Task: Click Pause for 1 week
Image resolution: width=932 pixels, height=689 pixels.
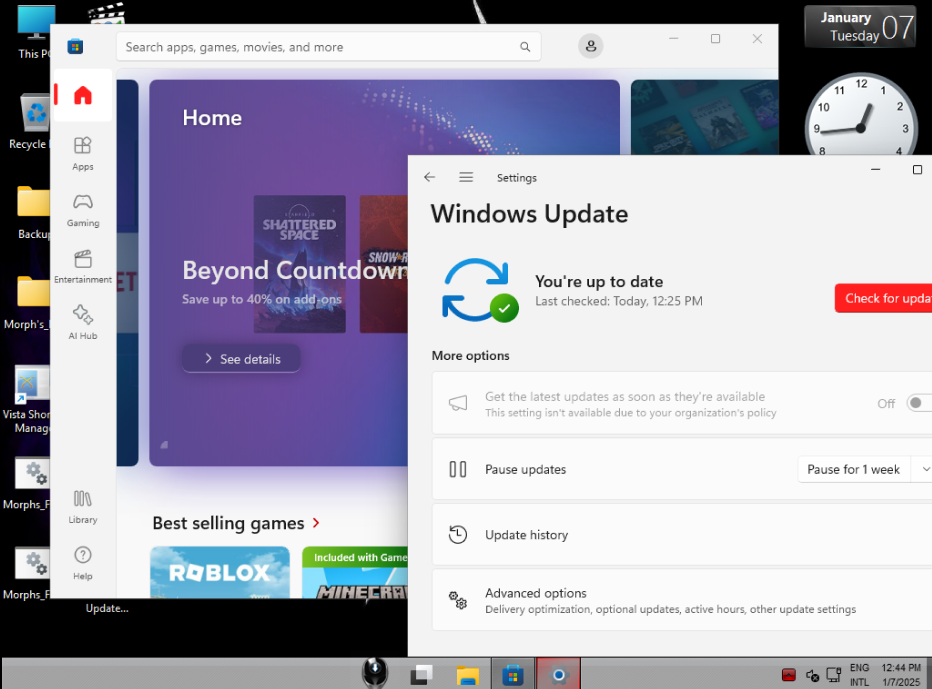Action: (x=853, y=470)
